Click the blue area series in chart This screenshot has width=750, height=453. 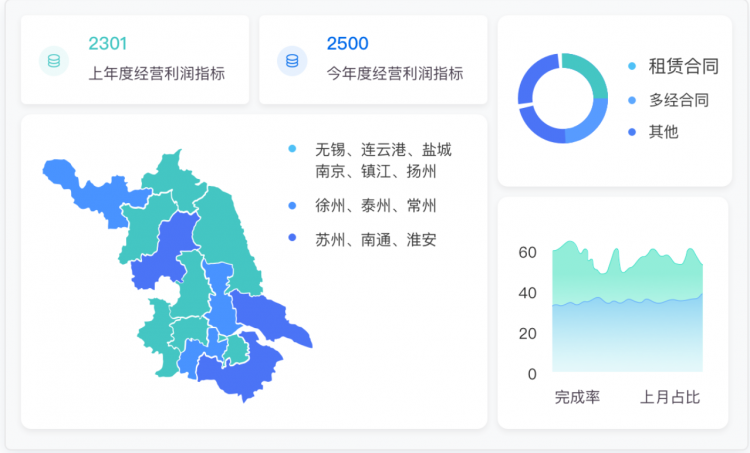pos(628,337)
